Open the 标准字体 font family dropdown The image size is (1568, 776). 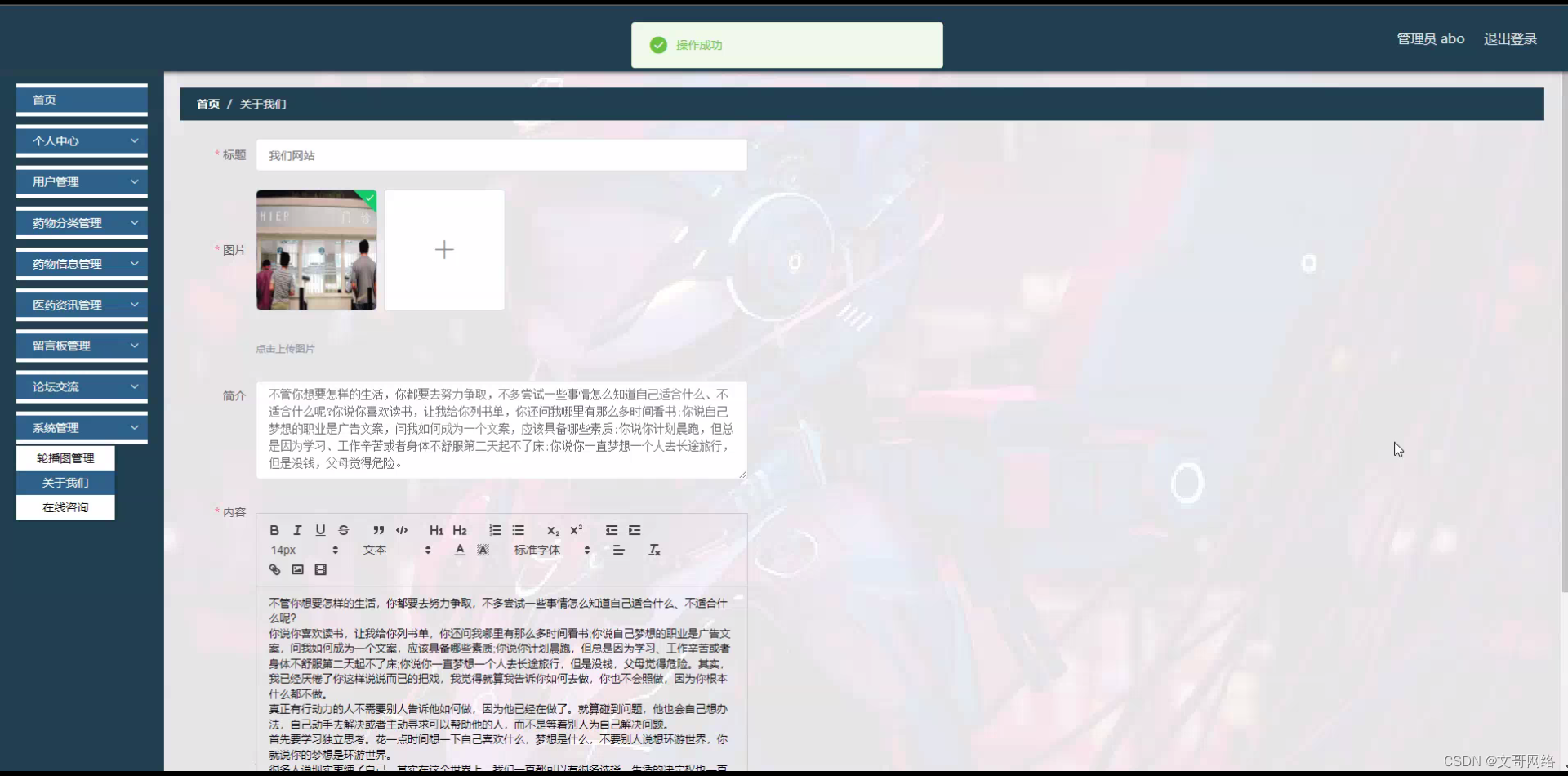click(x=546, y=550)
